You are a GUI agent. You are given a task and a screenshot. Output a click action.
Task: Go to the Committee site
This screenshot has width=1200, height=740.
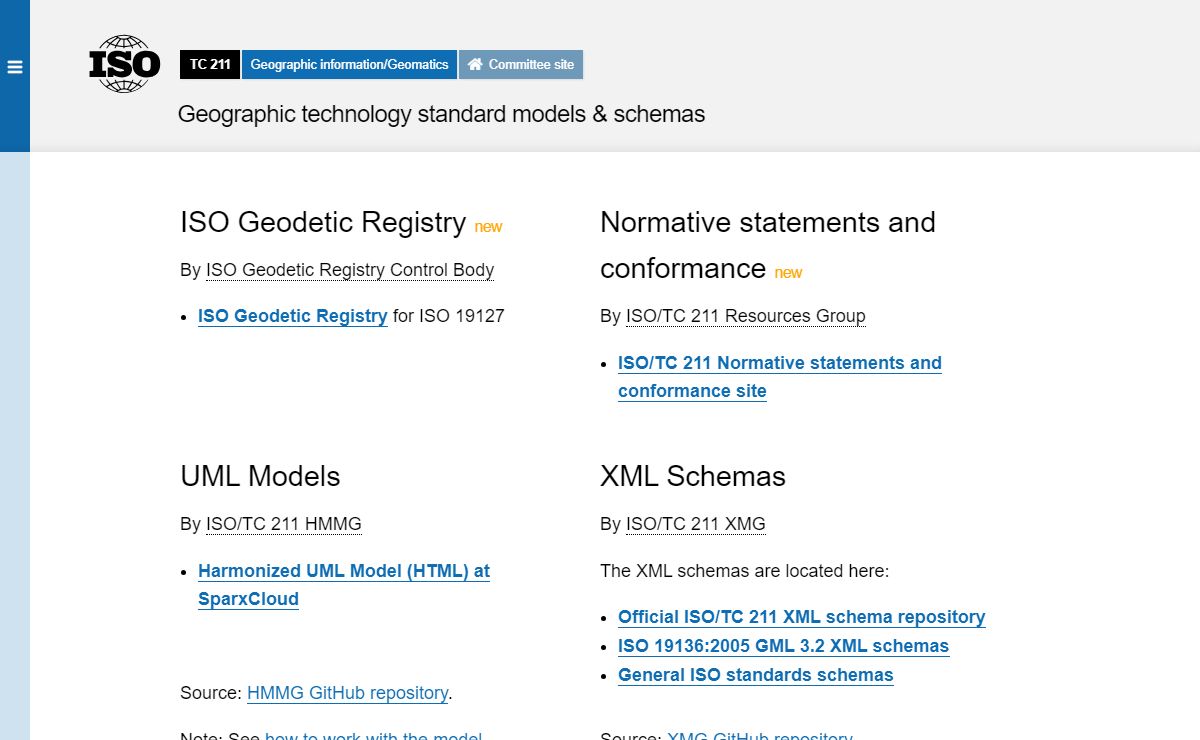pos(521,64)
